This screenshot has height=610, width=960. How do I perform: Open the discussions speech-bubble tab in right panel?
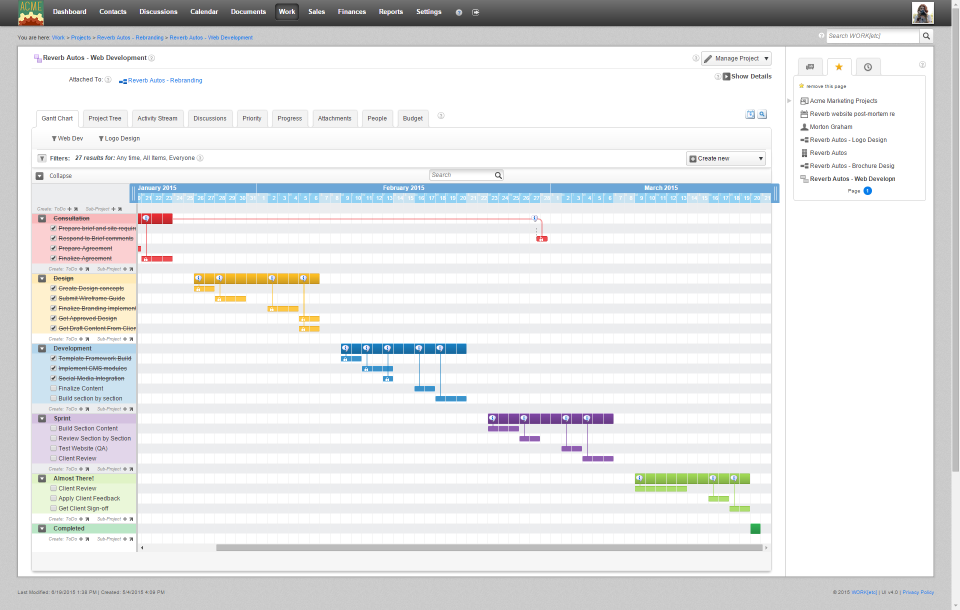[x=811, y=66]
